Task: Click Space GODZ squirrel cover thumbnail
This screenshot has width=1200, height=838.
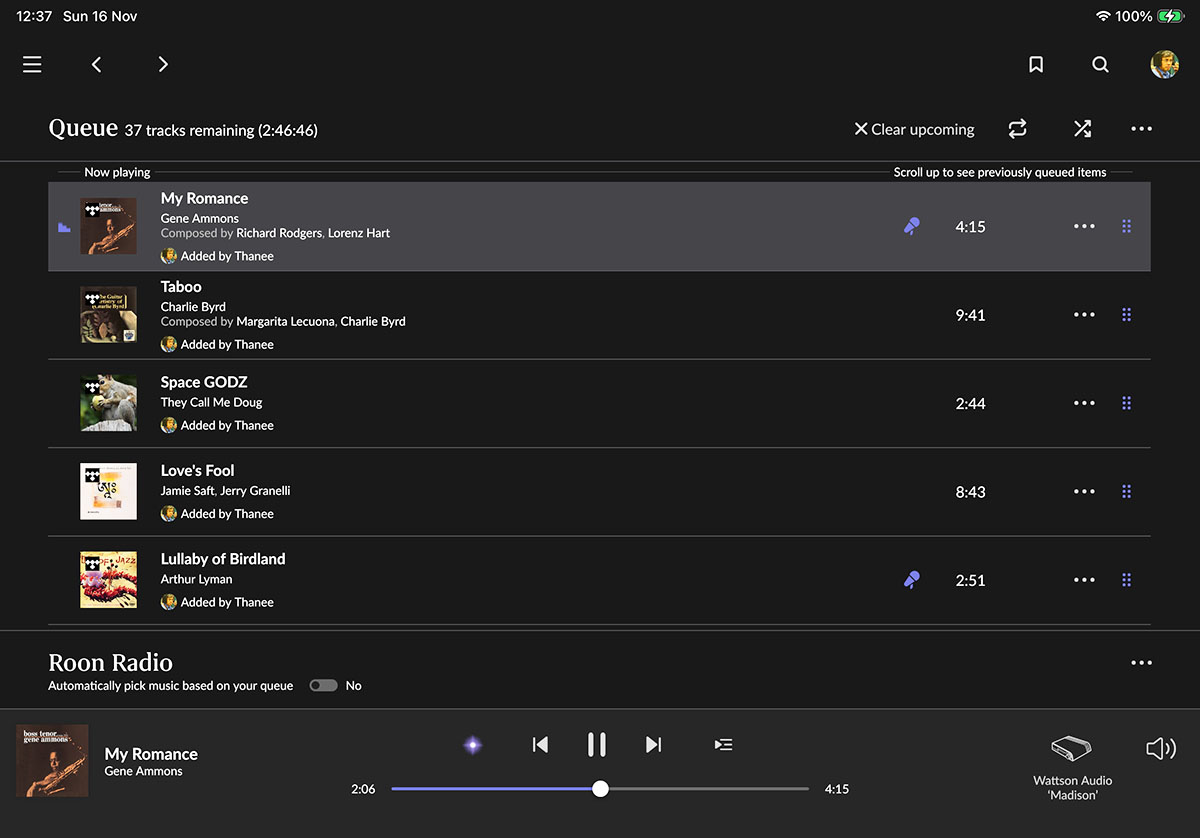Action: [x=108, y=403]
